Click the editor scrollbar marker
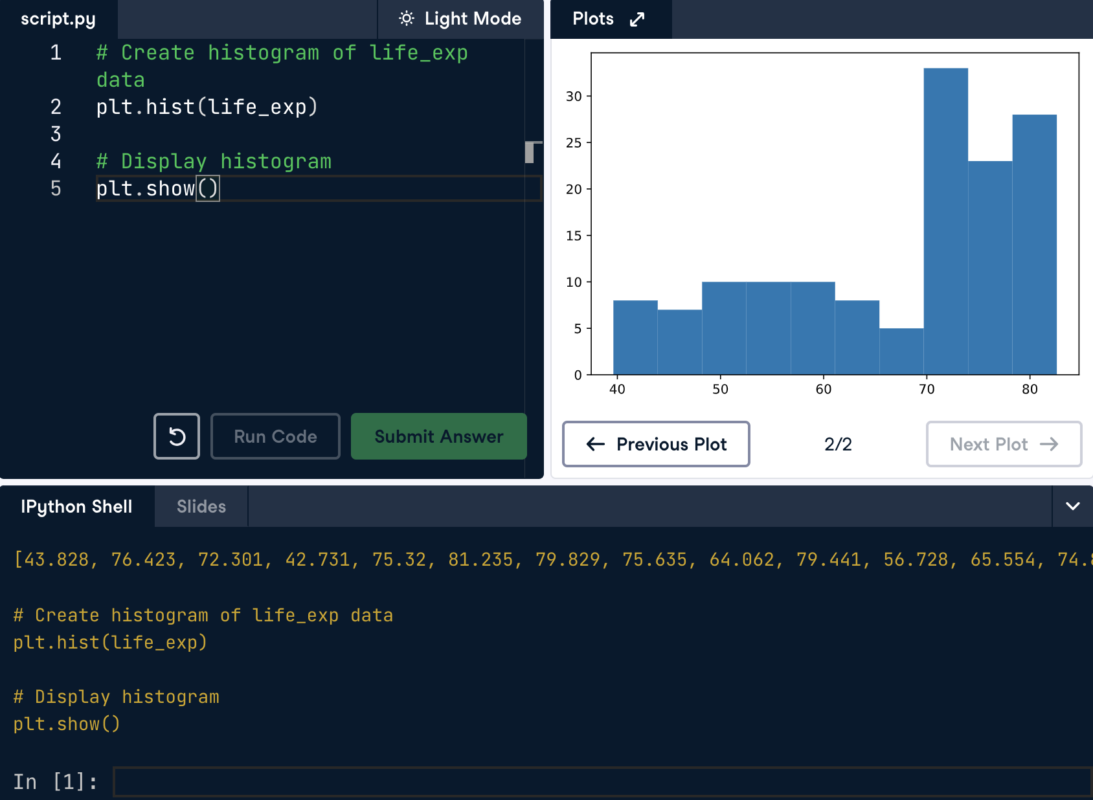1093x800 pixels. click(533, 152)
